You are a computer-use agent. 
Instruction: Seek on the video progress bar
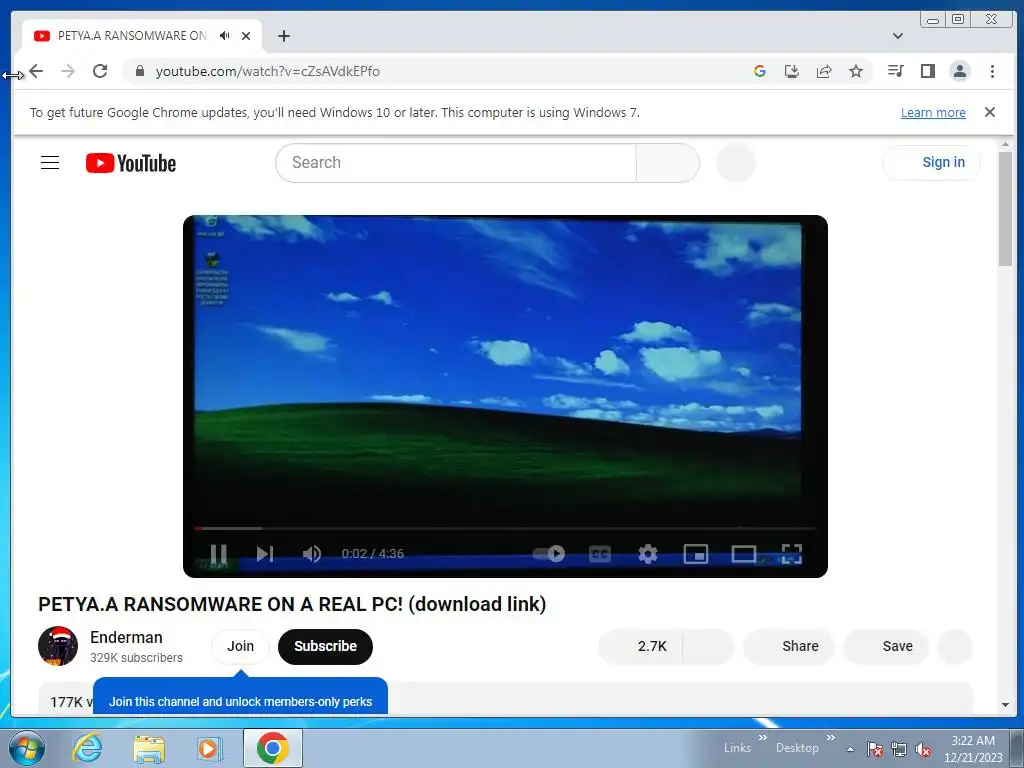click(505, 528)
